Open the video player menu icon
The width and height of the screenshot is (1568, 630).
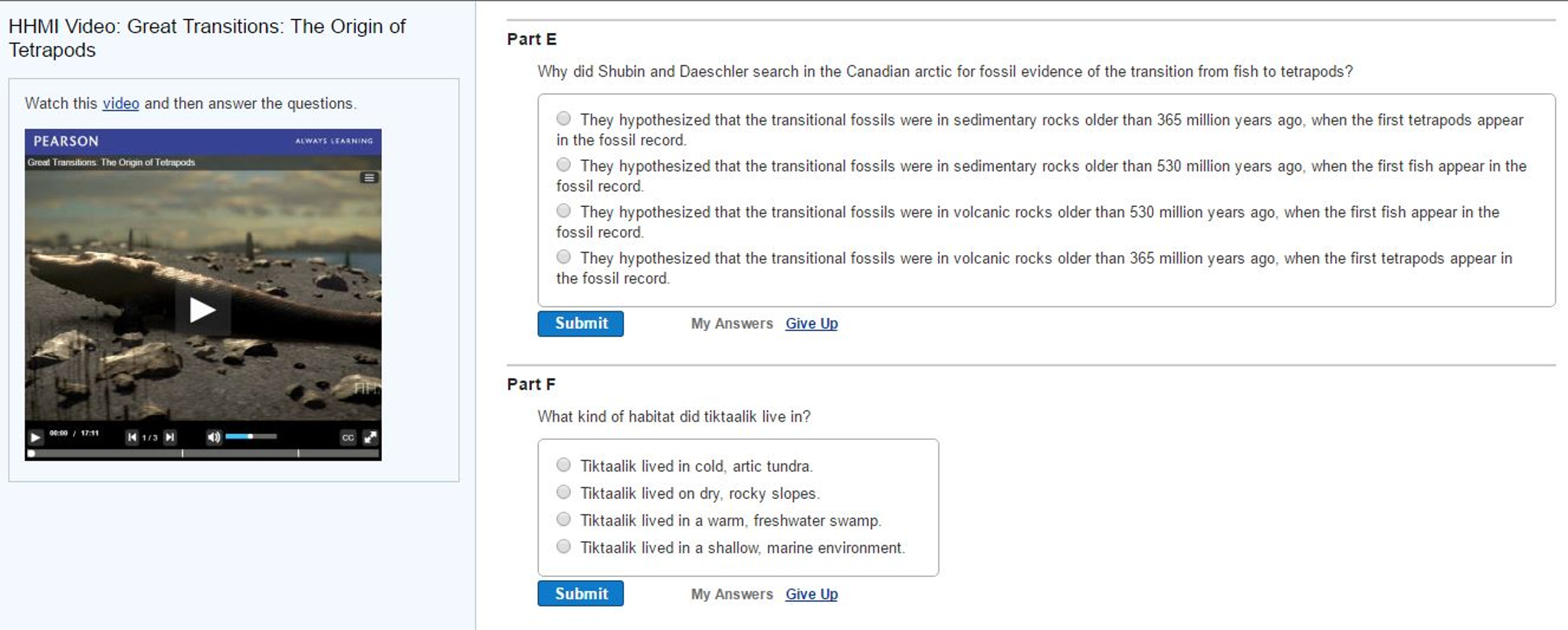[x=369, y=178]
